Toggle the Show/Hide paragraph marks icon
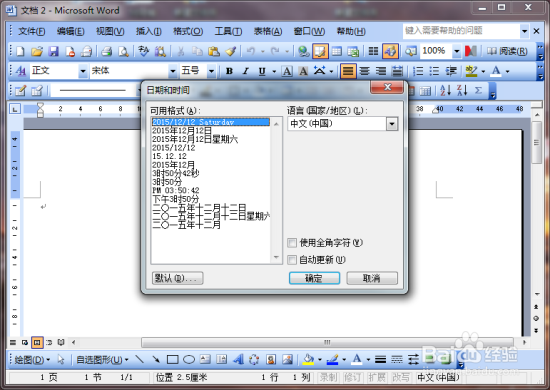Image resolution: width=550 pixels, height=390 pixels. click(390, 52)
